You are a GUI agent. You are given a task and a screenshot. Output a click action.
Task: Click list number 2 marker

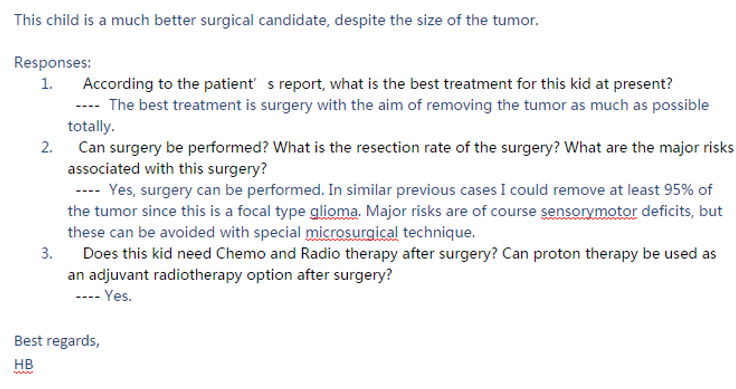coord(47,148)
